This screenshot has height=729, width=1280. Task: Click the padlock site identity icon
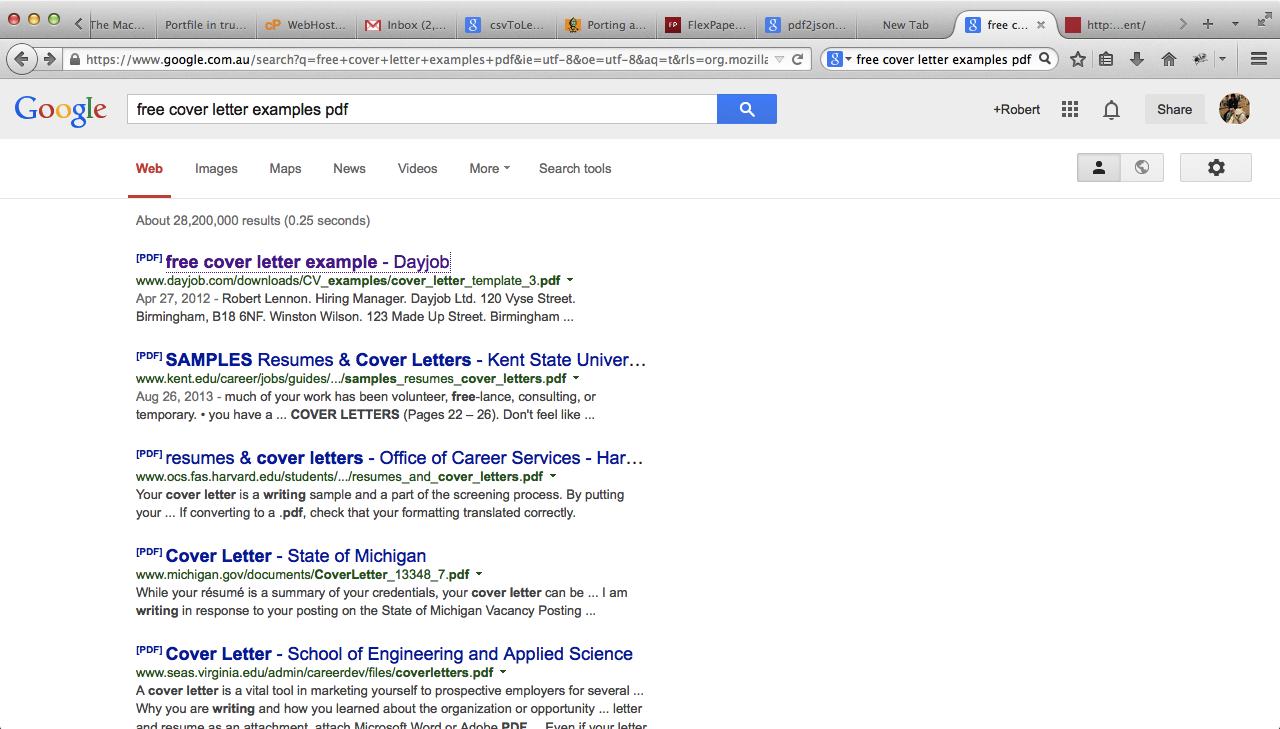(x=75, y=59)
